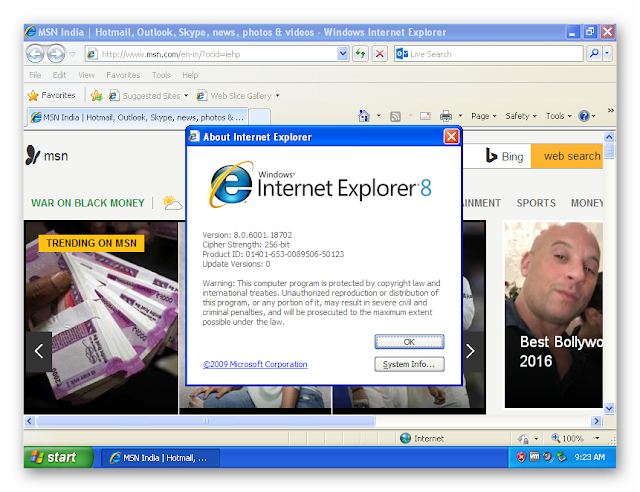The height and width of the screenshot is (492, 640).
Task: Open the SPORTS navigation link
Action: pos(536,203)
